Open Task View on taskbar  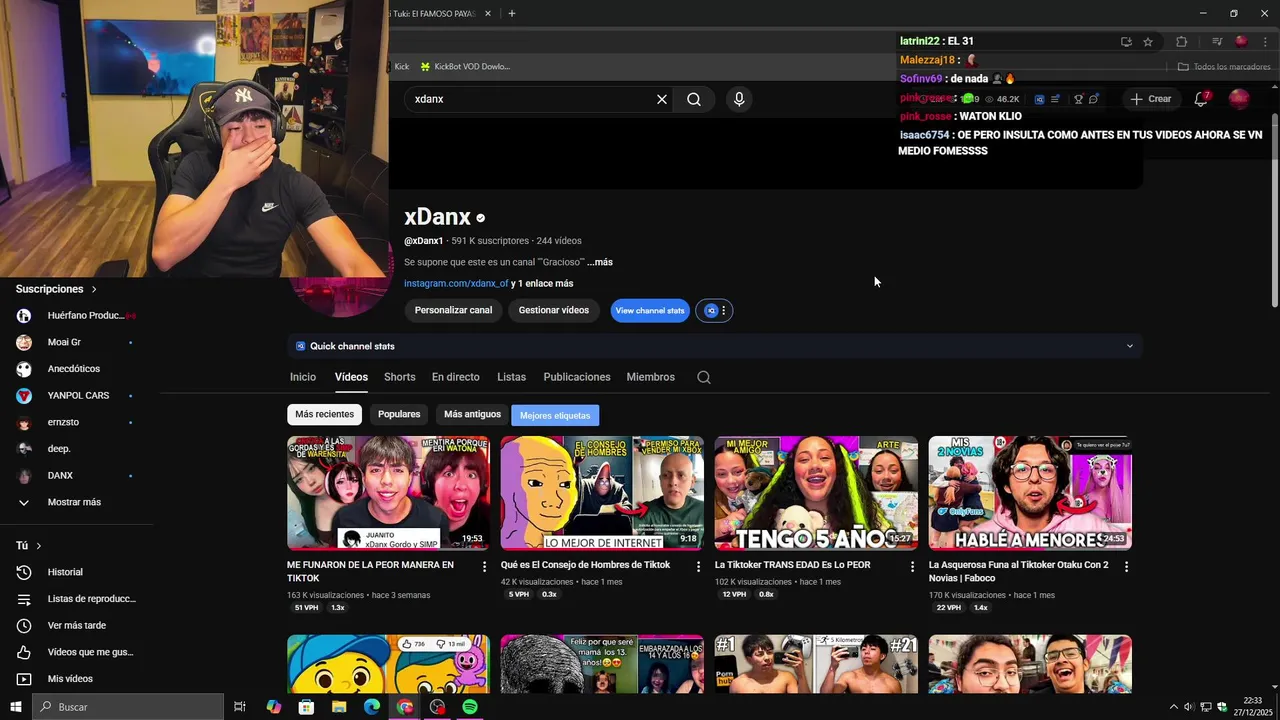tap(240, 707)
